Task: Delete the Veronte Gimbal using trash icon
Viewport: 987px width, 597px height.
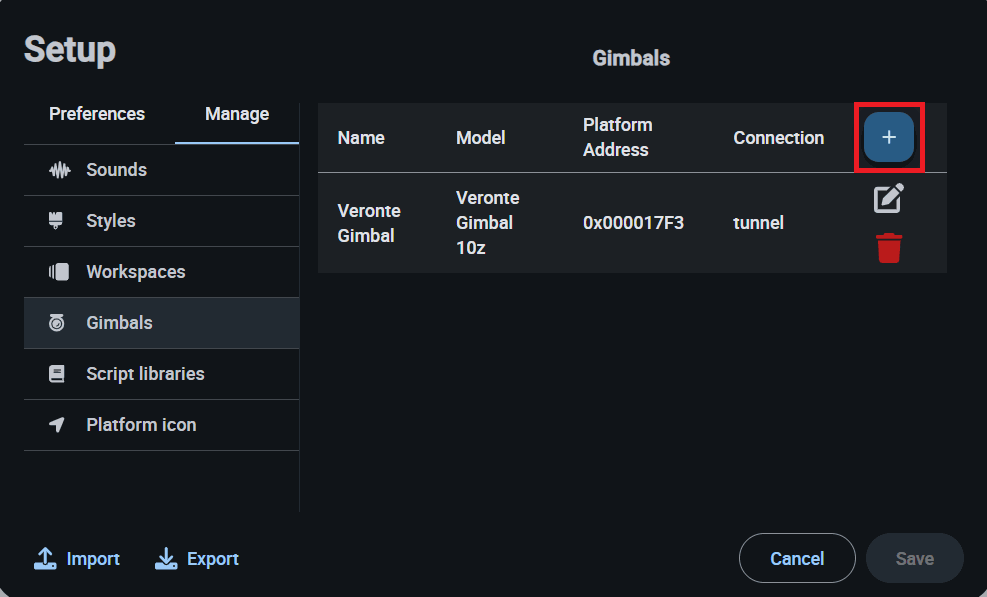Action: [x=888, y=248]
